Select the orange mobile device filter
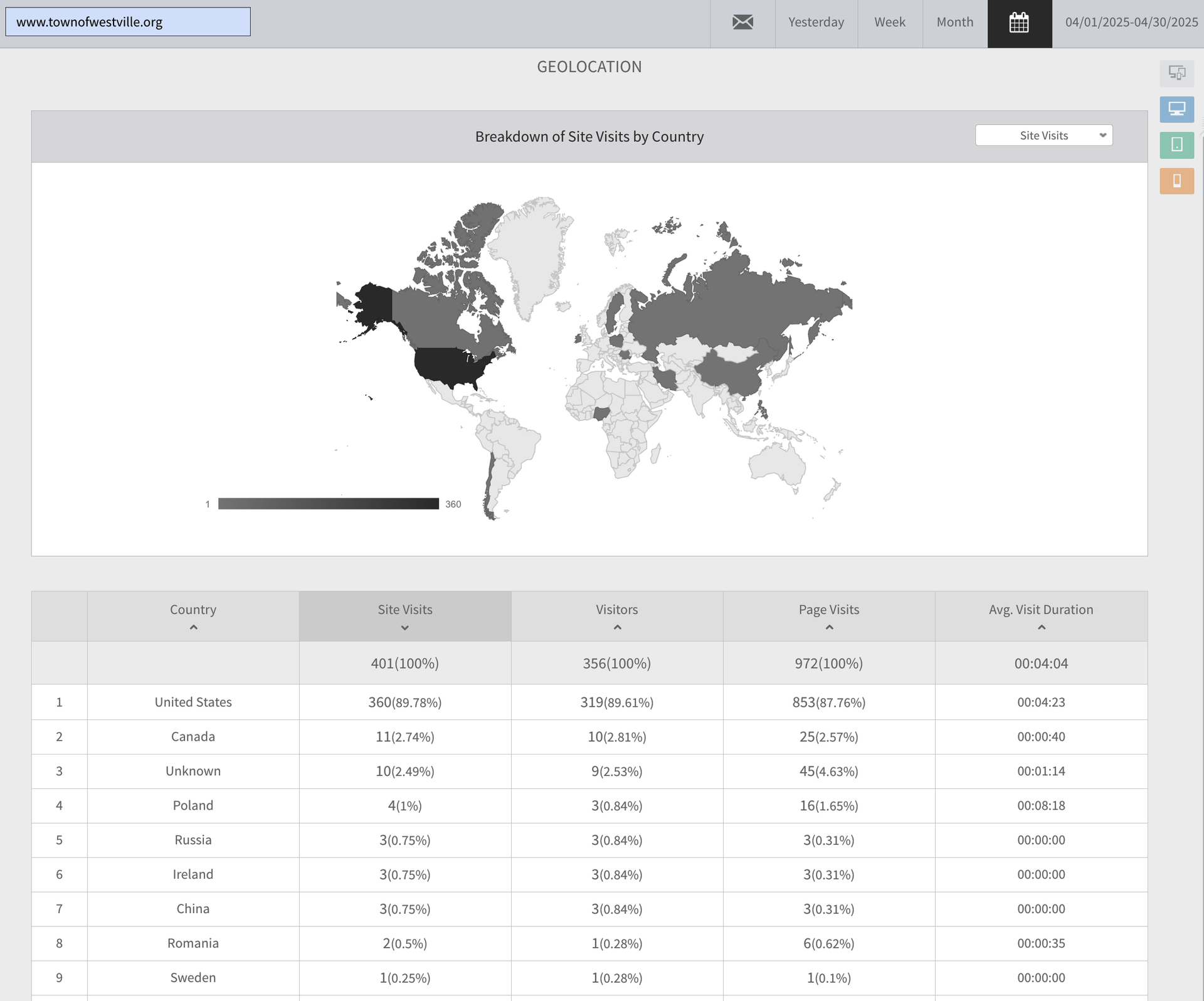This screenshot has height=1001, width=1204. [x=1176, y=181]
